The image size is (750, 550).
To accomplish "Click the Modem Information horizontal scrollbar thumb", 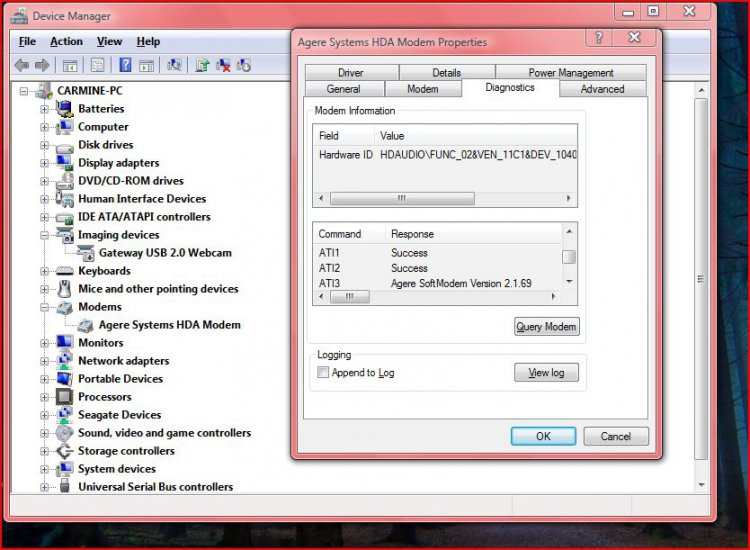I will [x=402, y=198].
